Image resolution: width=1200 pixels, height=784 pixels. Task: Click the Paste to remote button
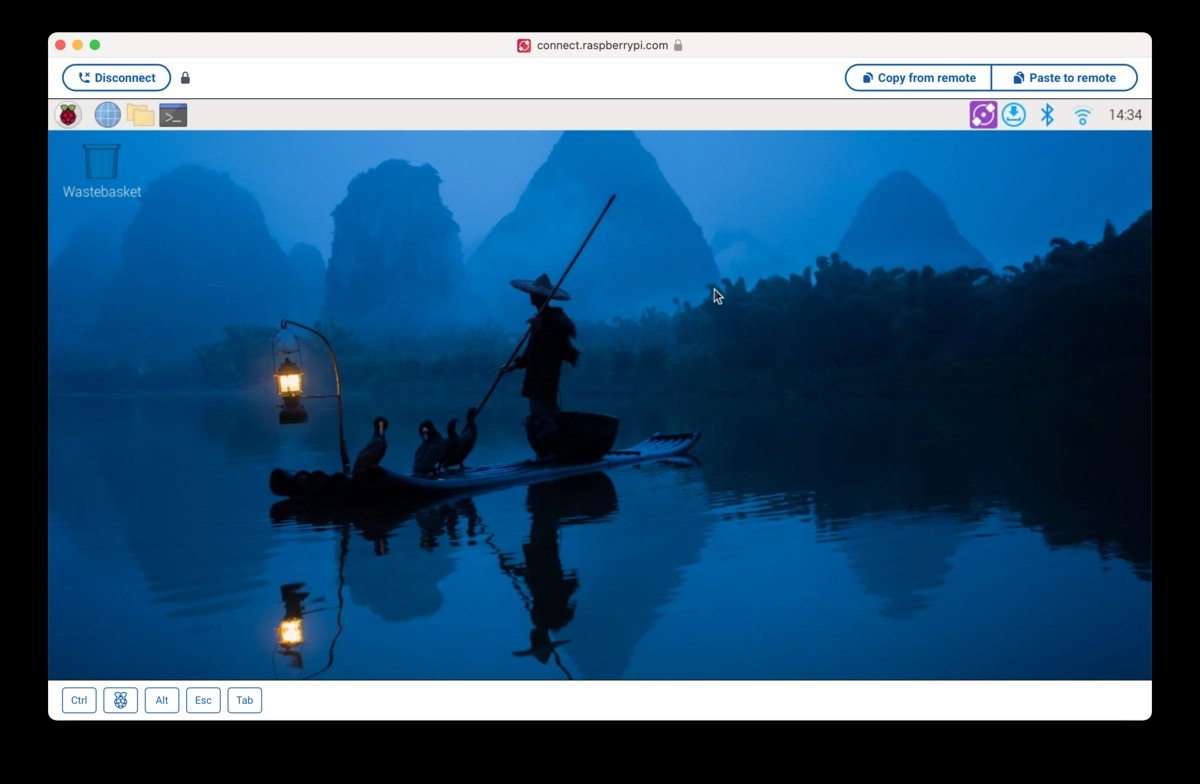(x=1064, y=77)
